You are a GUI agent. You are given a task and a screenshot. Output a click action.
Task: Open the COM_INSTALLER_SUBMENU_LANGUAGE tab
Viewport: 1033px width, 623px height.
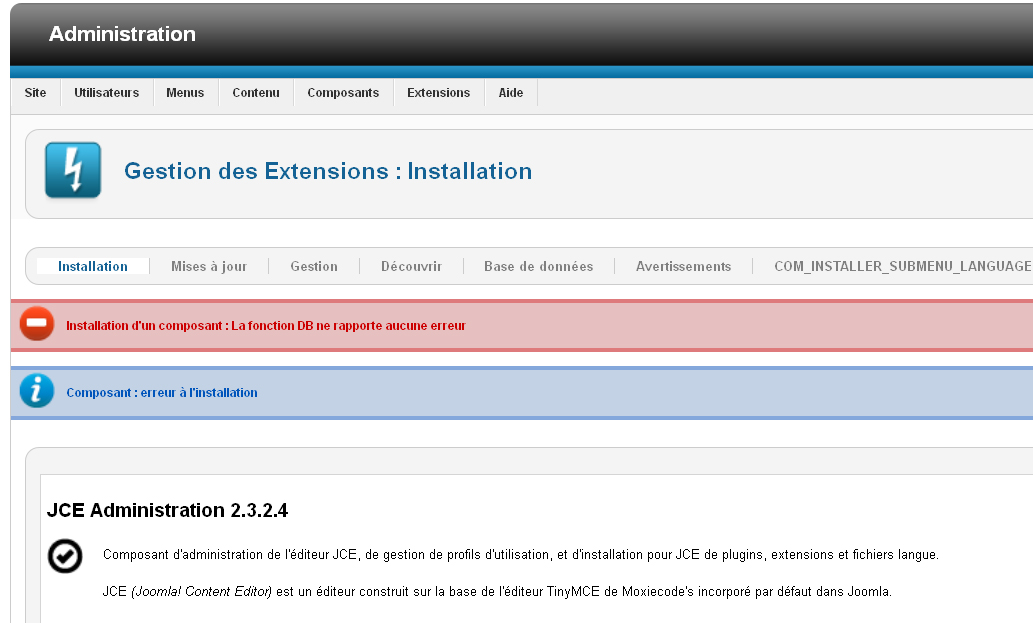[x=903, y=266]
